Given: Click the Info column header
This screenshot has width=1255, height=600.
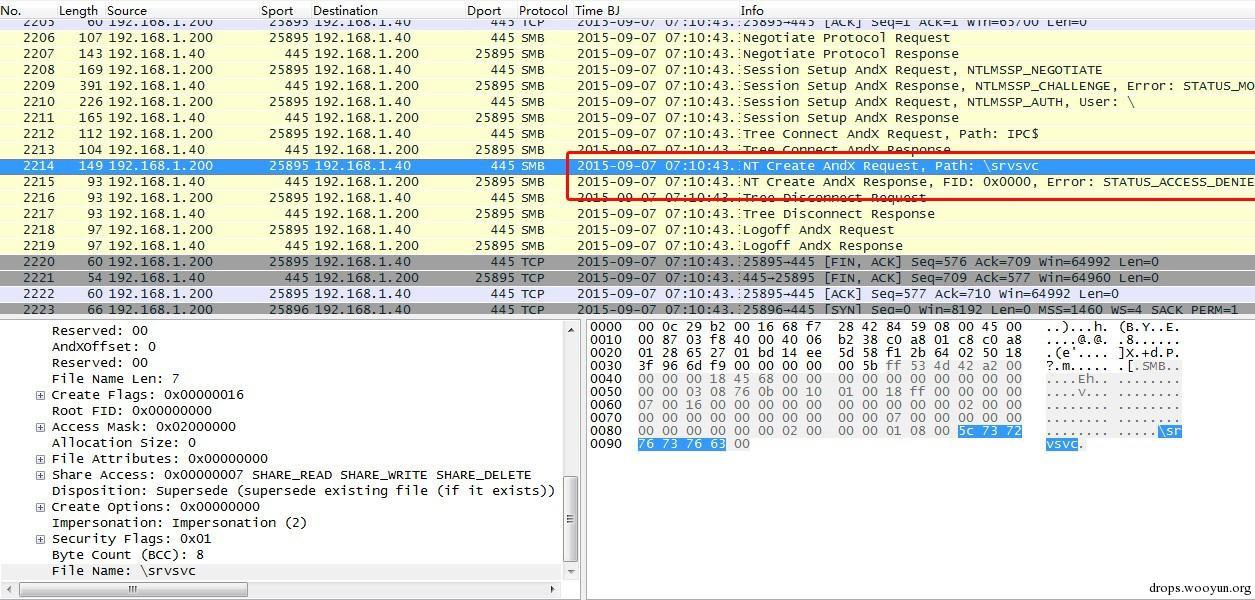Looking at the screenshot, I should click(752, 10).
